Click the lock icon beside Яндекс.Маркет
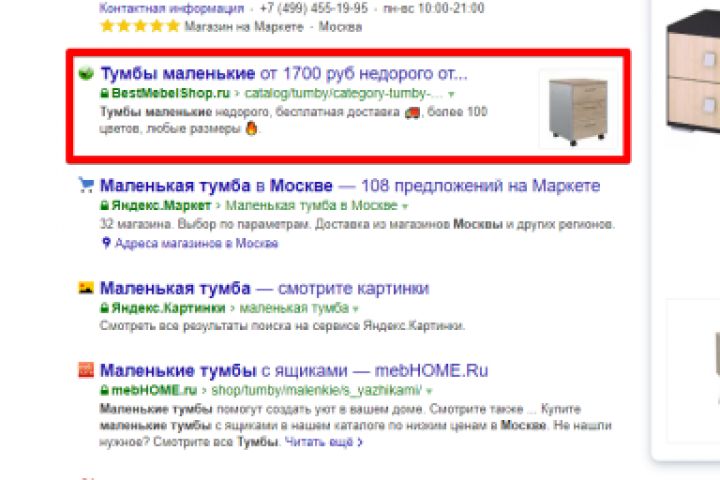This screenshot has width=720, height=480. click(105, 205)
